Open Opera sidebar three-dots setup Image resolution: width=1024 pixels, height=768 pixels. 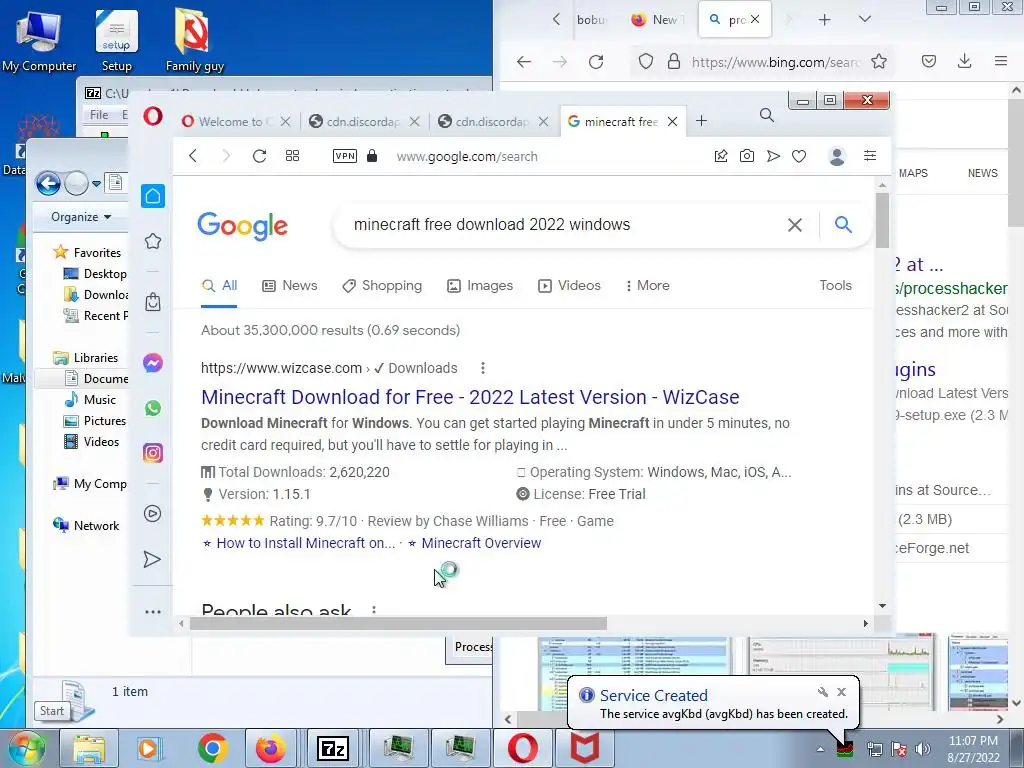[x=153, y=612]
